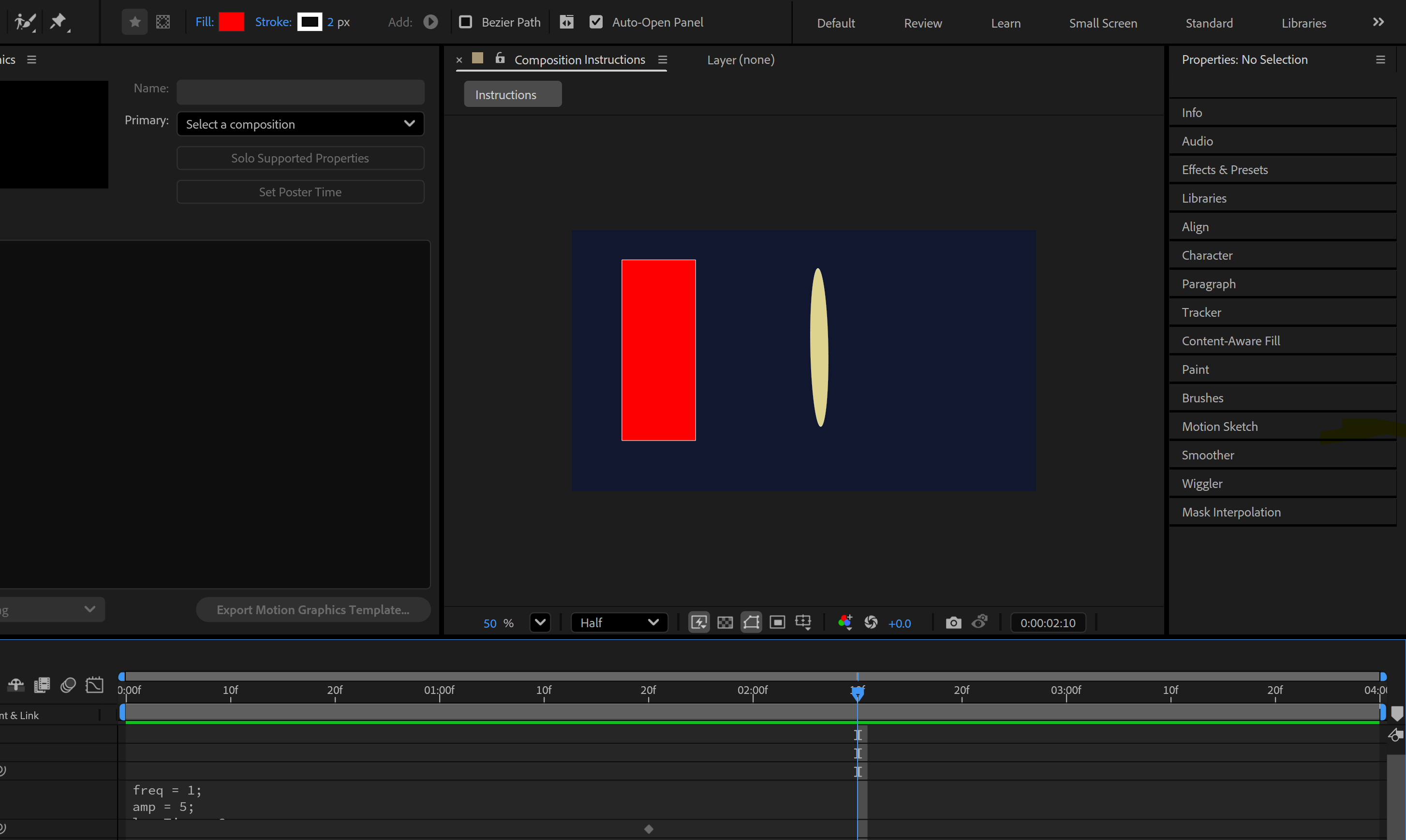Click the star shape tool icon
Image resolution: width=1406 pixels, height=840 pixels.
(135, 22)
